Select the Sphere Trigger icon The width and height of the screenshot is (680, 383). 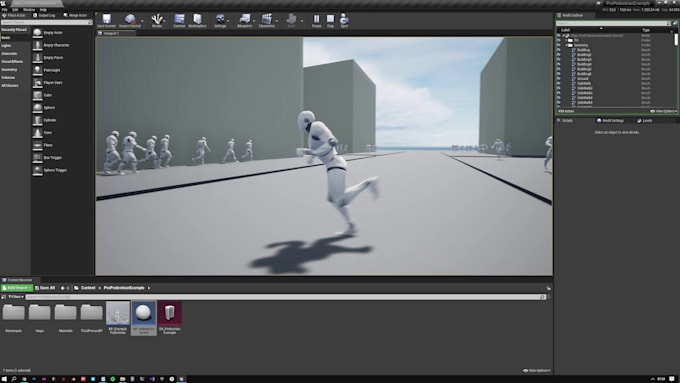pos(37,170)
